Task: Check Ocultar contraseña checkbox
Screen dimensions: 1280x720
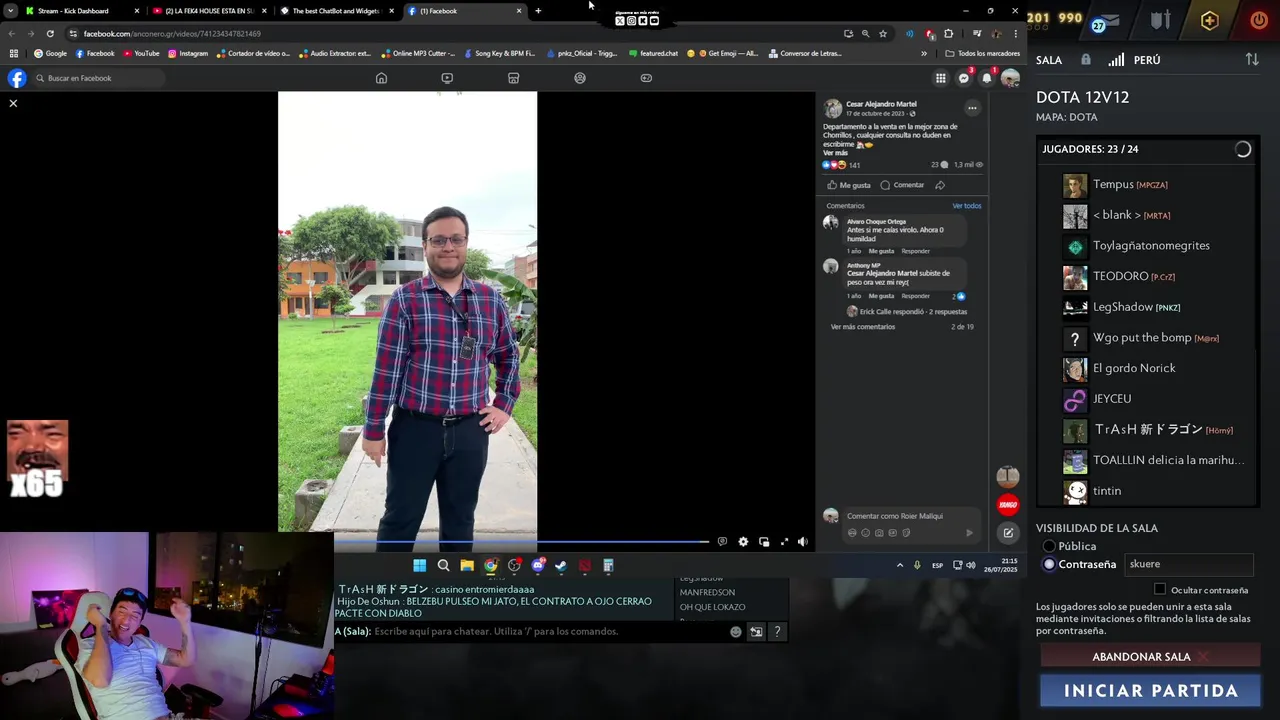Action: pos(1160,590)
